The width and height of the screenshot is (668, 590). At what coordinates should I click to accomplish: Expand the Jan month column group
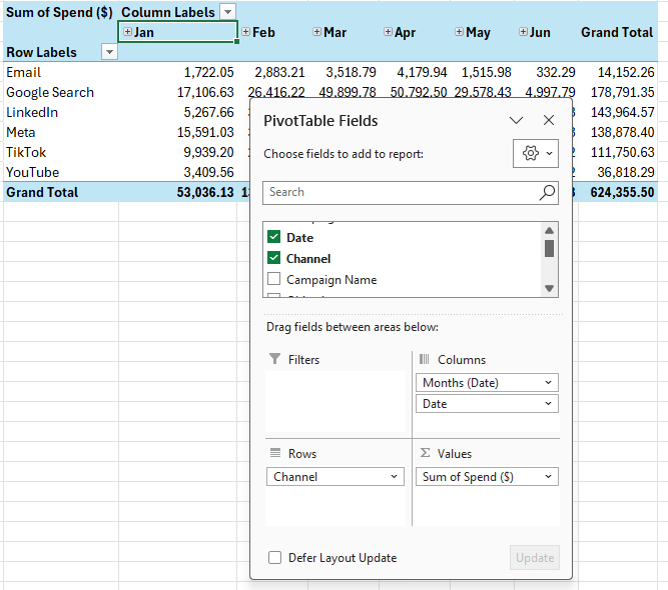point(127,32)
